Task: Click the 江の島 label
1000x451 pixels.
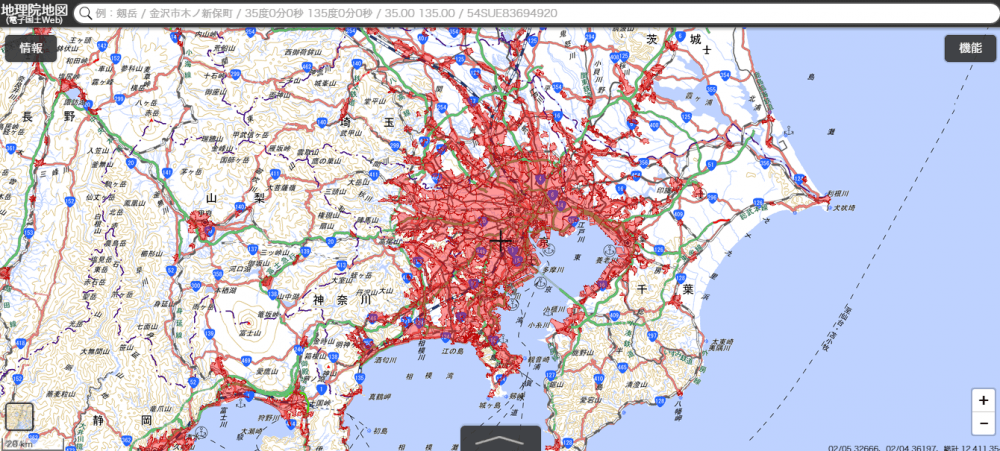Action: click(452, 351)
